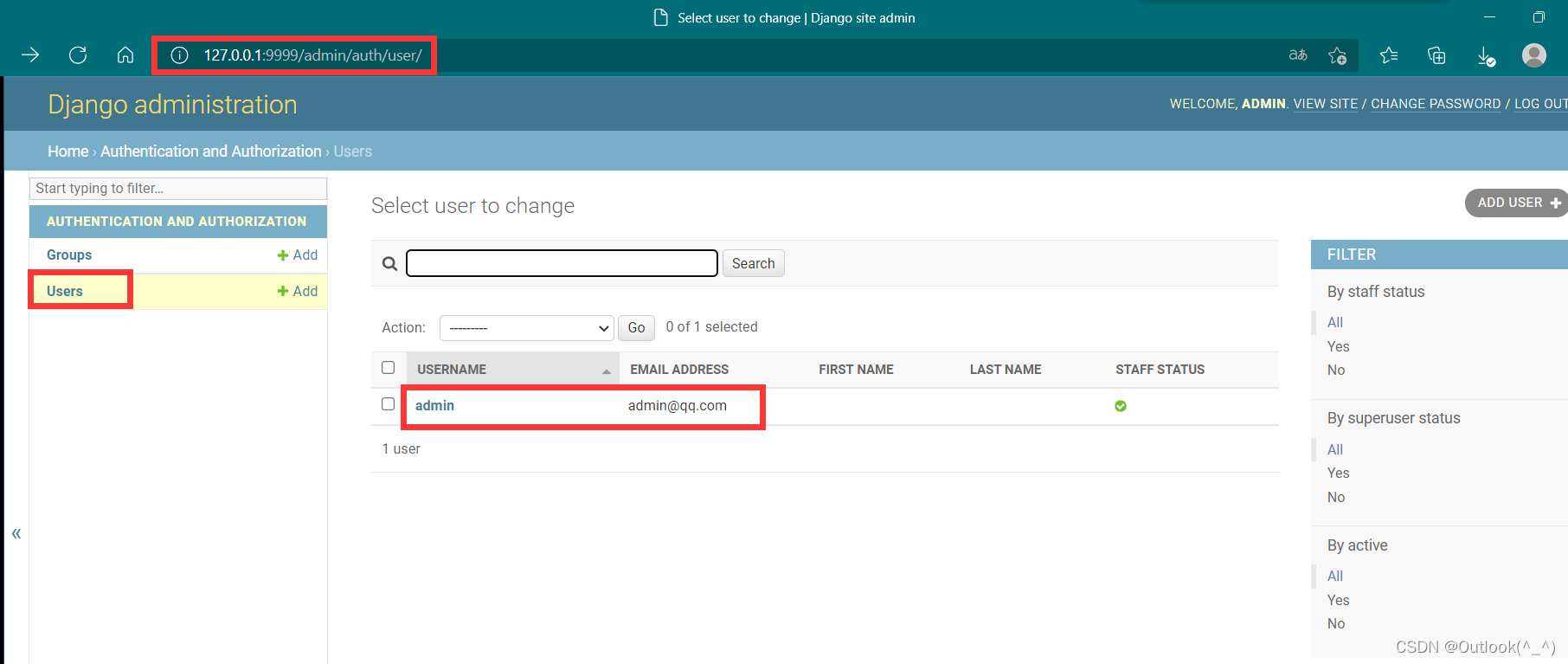The height and width of the screenshot is (664, 1568).
Task: Sort by STAFF STATUS column header
Action: (1160, 370)
